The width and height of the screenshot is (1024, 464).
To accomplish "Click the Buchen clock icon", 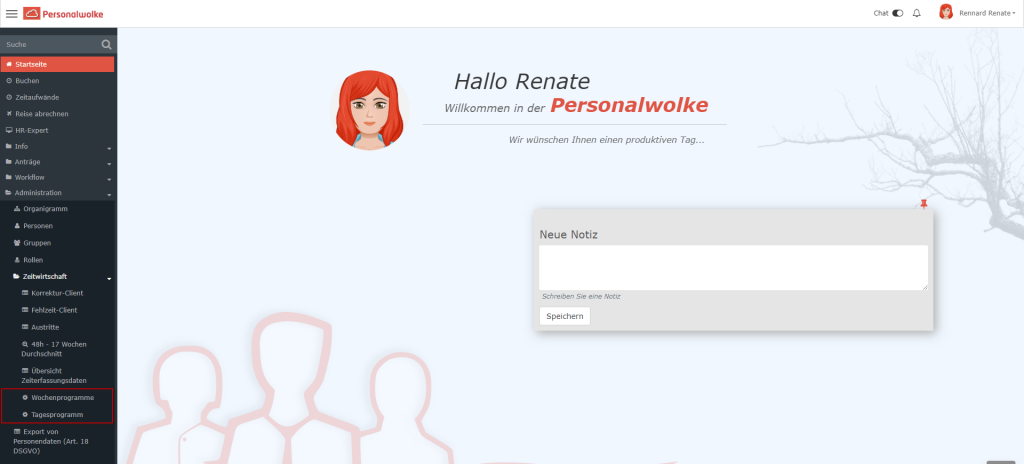I will pos(9,80).
